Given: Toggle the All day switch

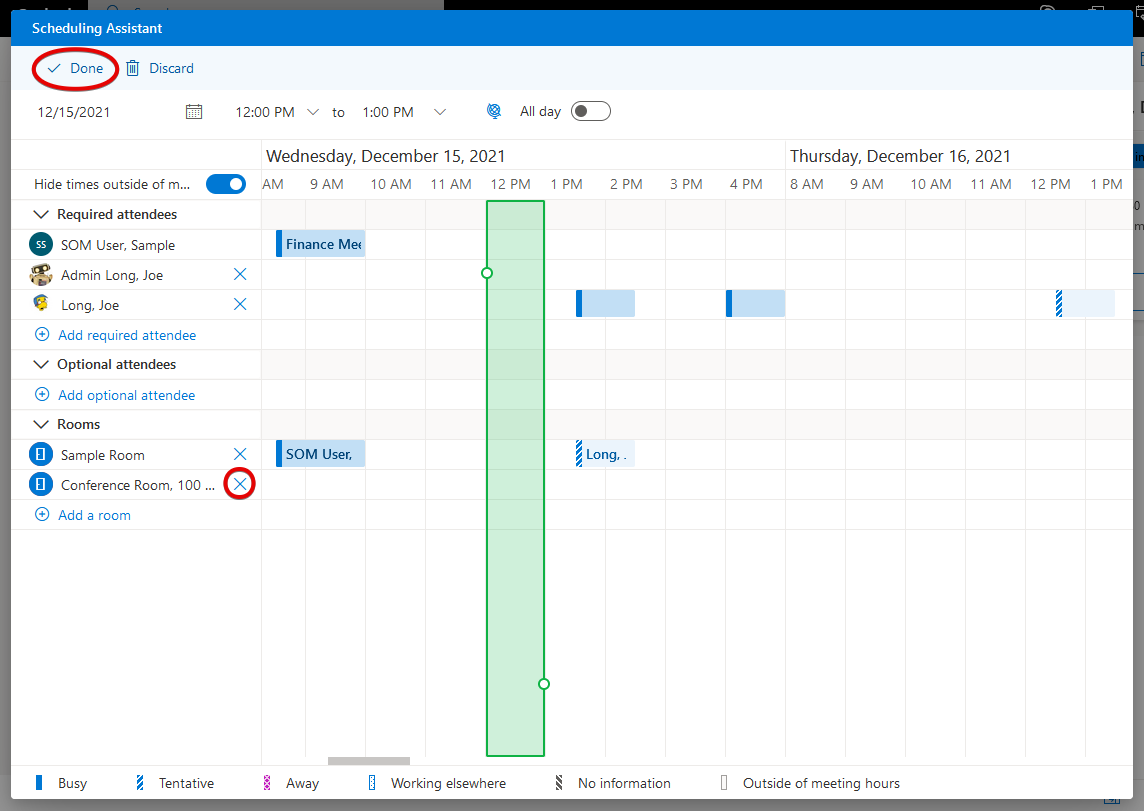Looking at the screenshot, I should (x=590, y=111).
